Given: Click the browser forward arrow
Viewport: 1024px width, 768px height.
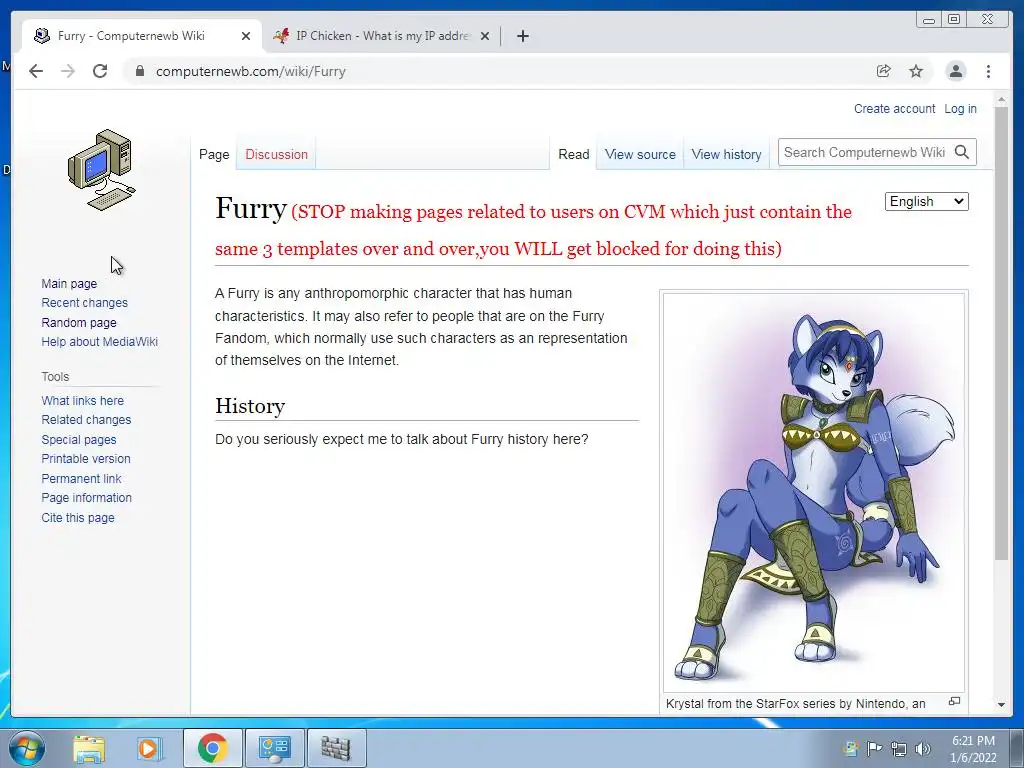Looking at the screenshot, I should click(x=68, y=71).
